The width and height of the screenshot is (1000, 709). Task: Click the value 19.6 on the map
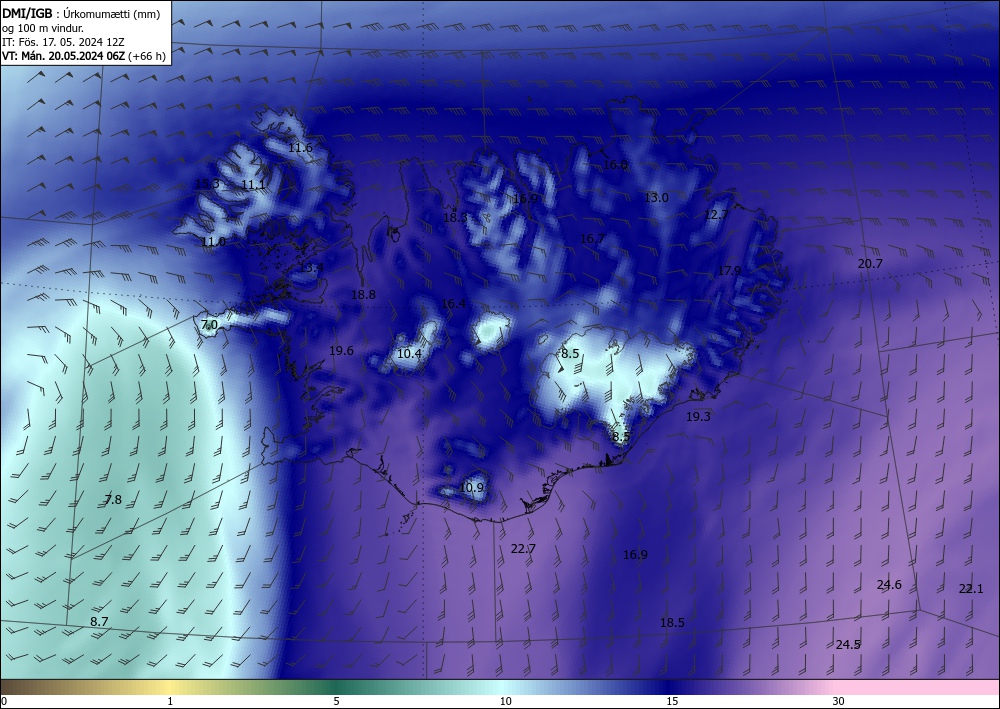point(341,351)
